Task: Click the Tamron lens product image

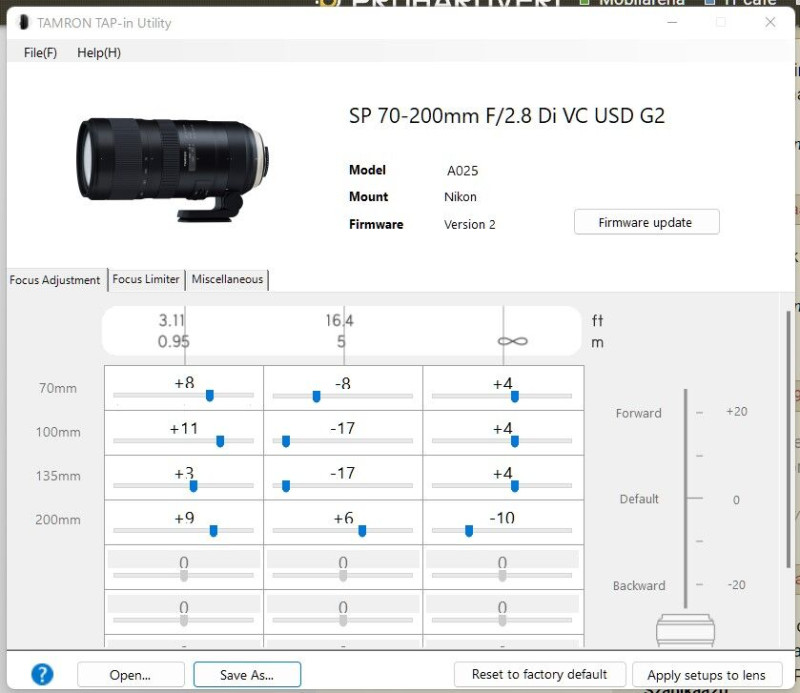Action: coord(173,170)
